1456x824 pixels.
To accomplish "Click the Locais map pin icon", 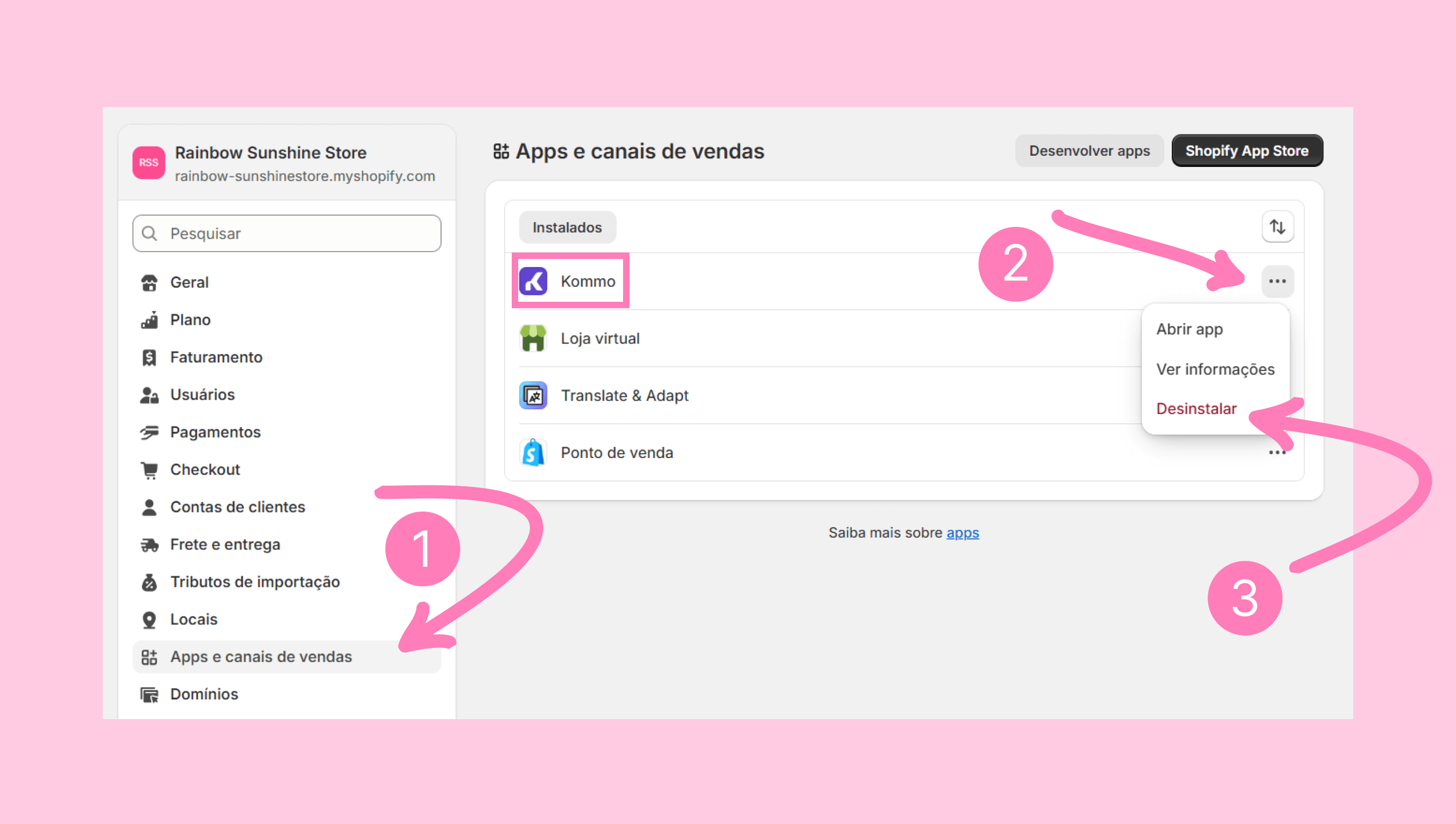I will (149, 620).
